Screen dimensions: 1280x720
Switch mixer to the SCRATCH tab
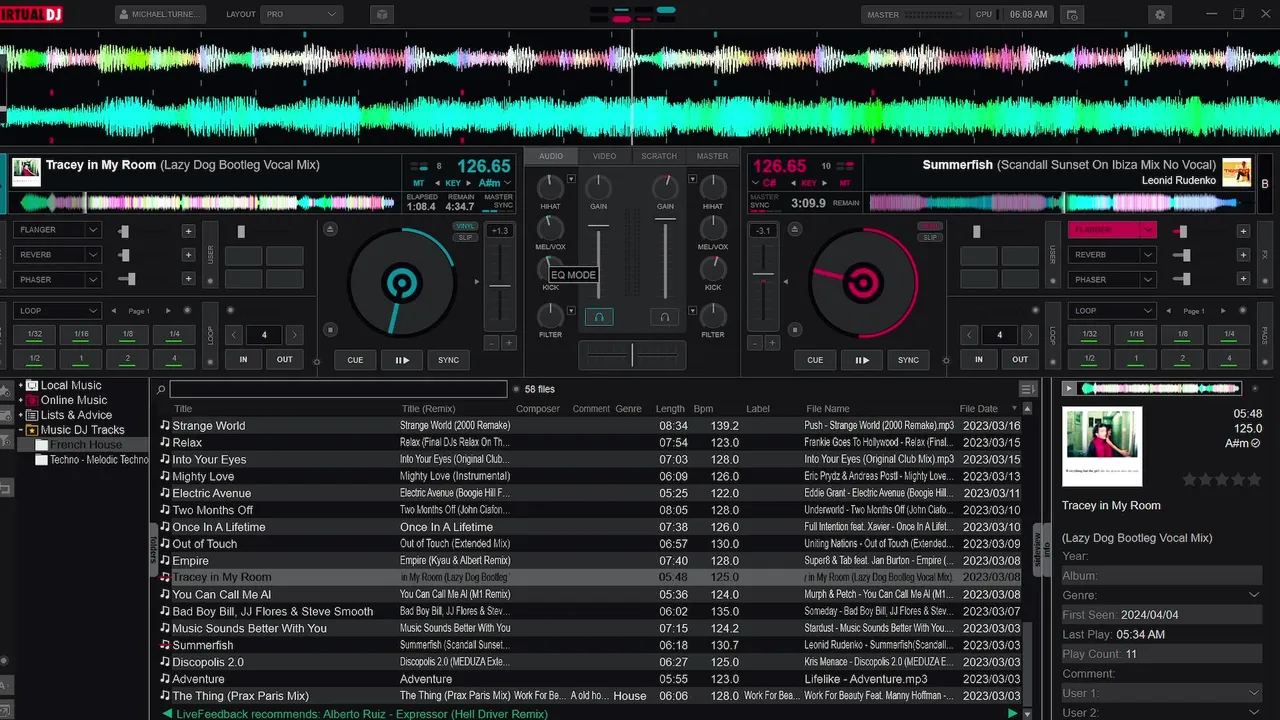pyautogui.click(x=659, y=156)
